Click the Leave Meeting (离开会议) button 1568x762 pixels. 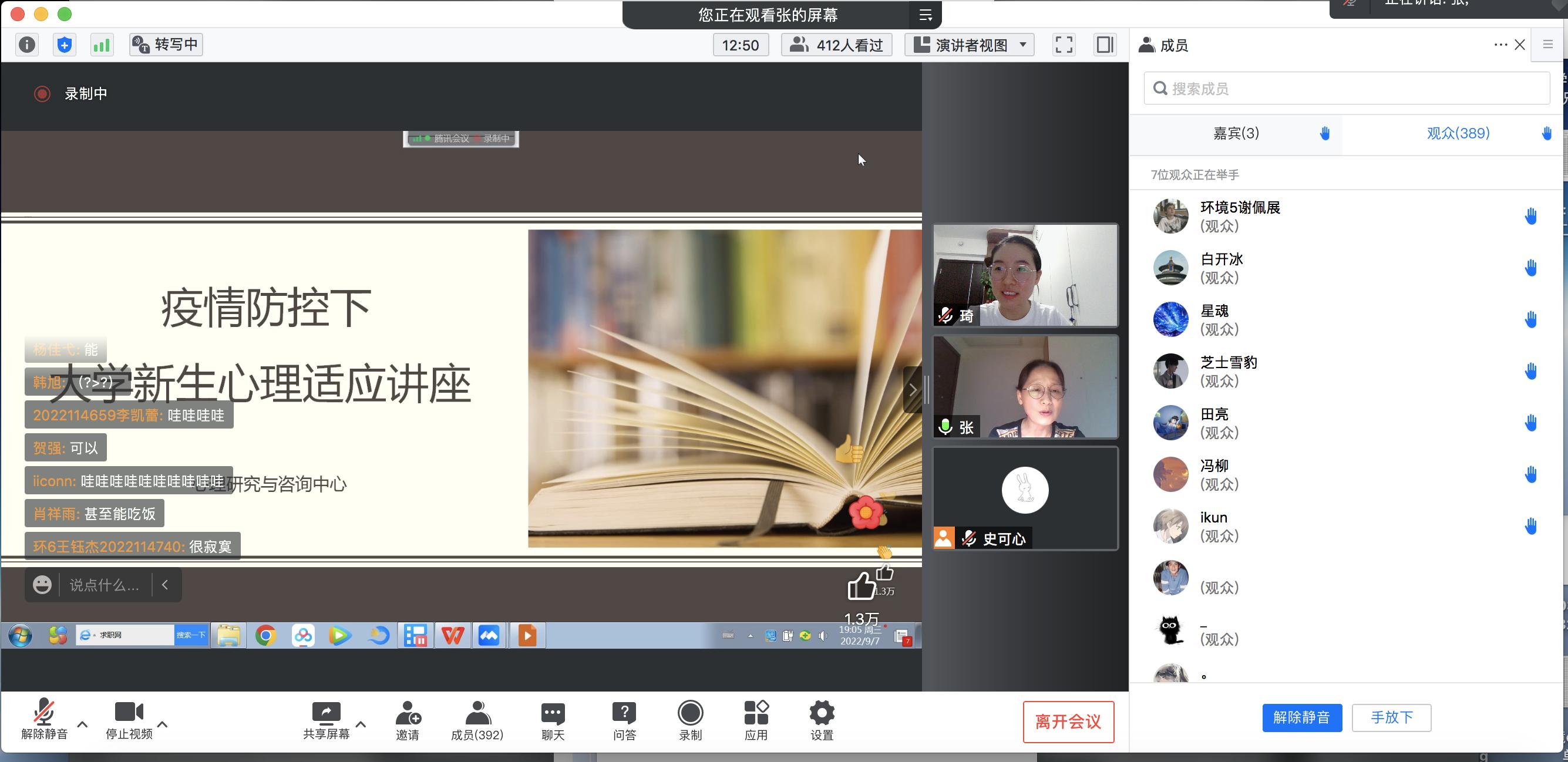tap(1068, 722)
